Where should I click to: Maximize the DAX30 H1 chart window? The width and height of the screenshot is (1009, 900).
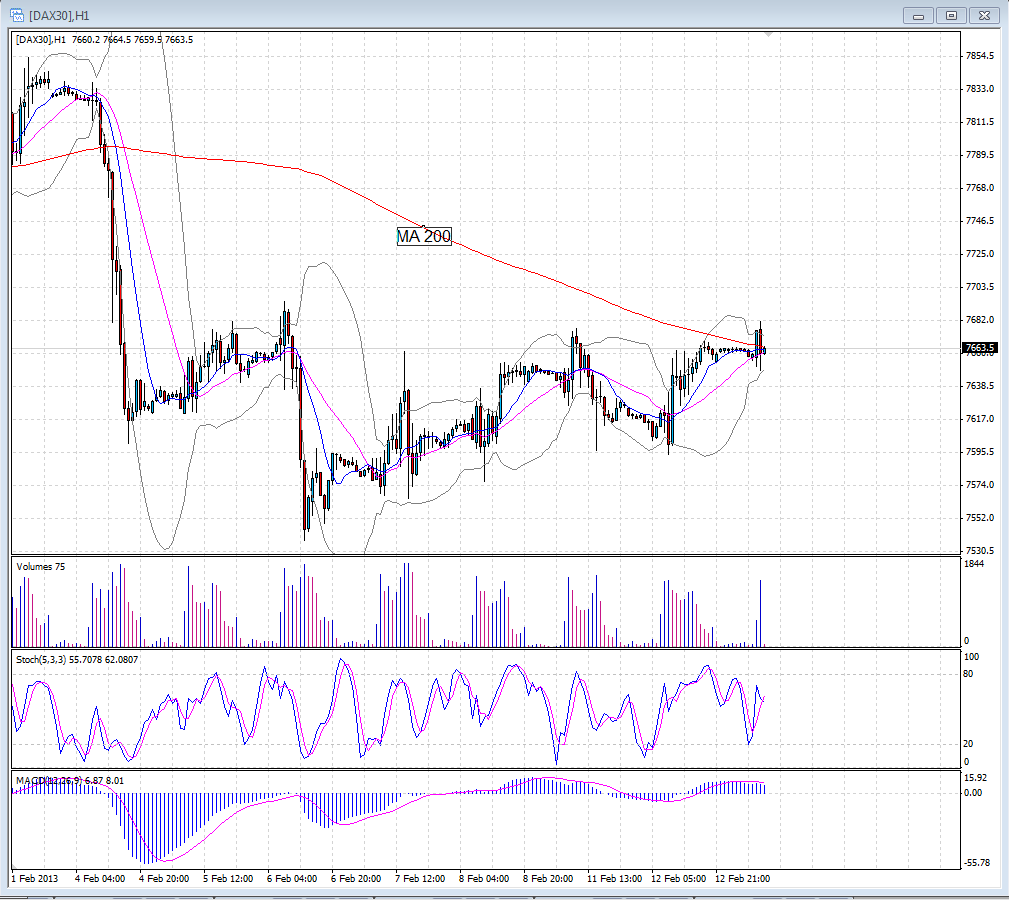point(951,15)
